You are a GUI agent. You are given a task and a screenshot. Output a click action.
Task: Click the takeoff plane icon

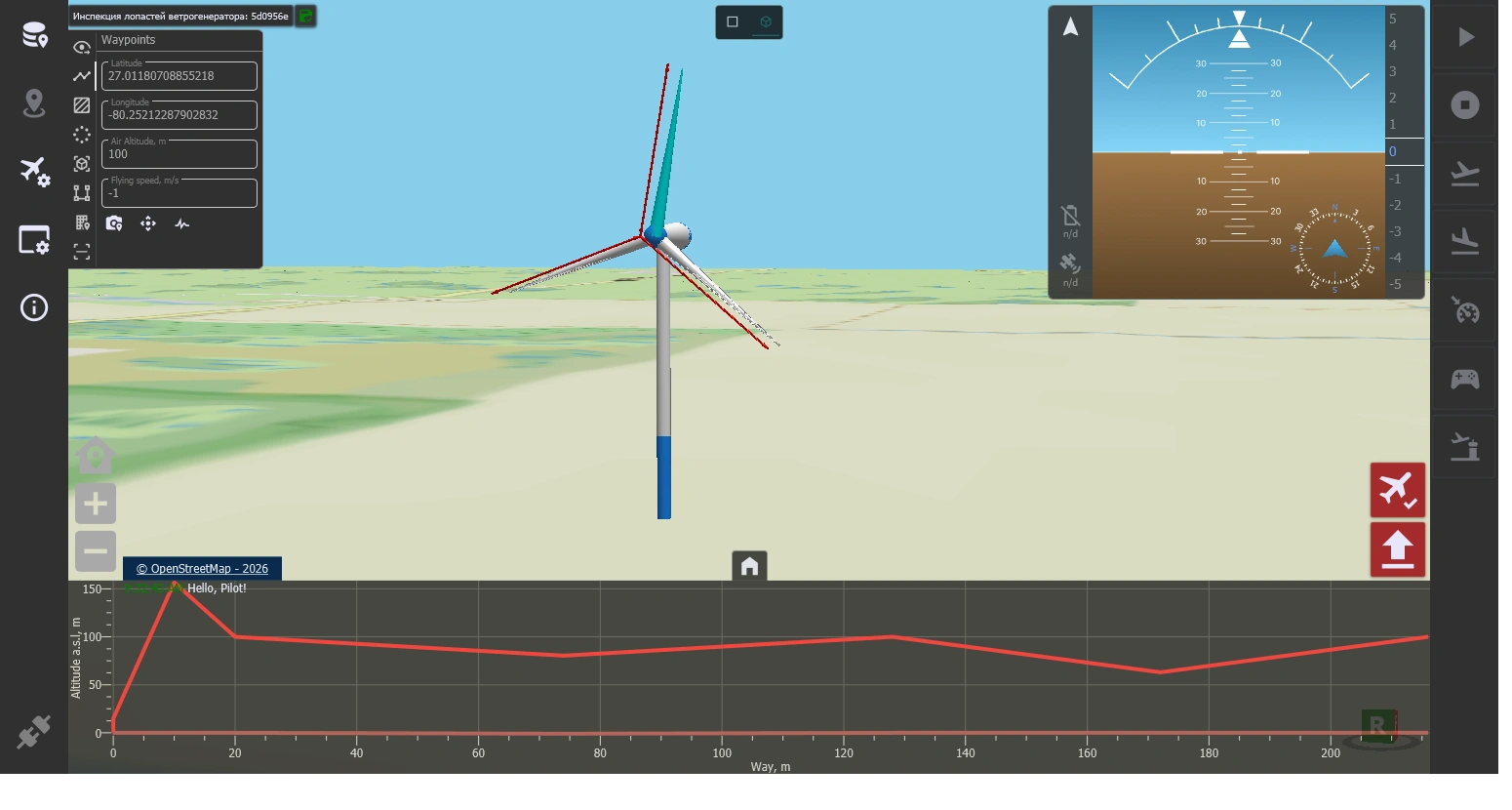(1465, 174)
